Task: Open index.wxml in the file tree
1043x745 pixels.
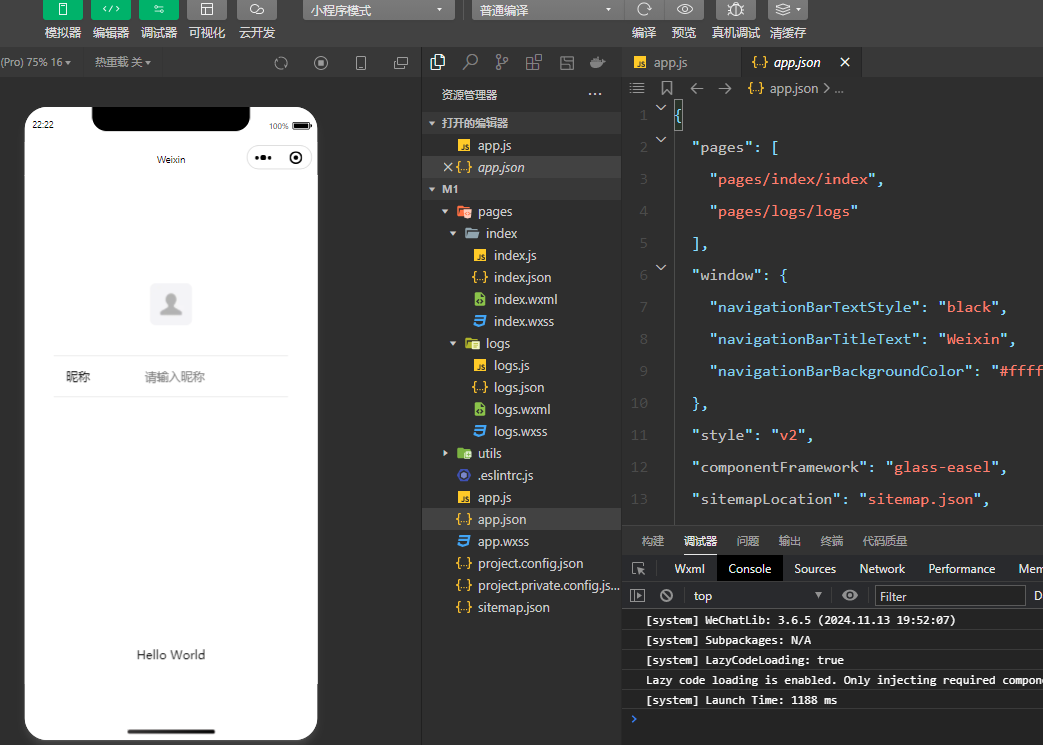Action: [525, 299]
